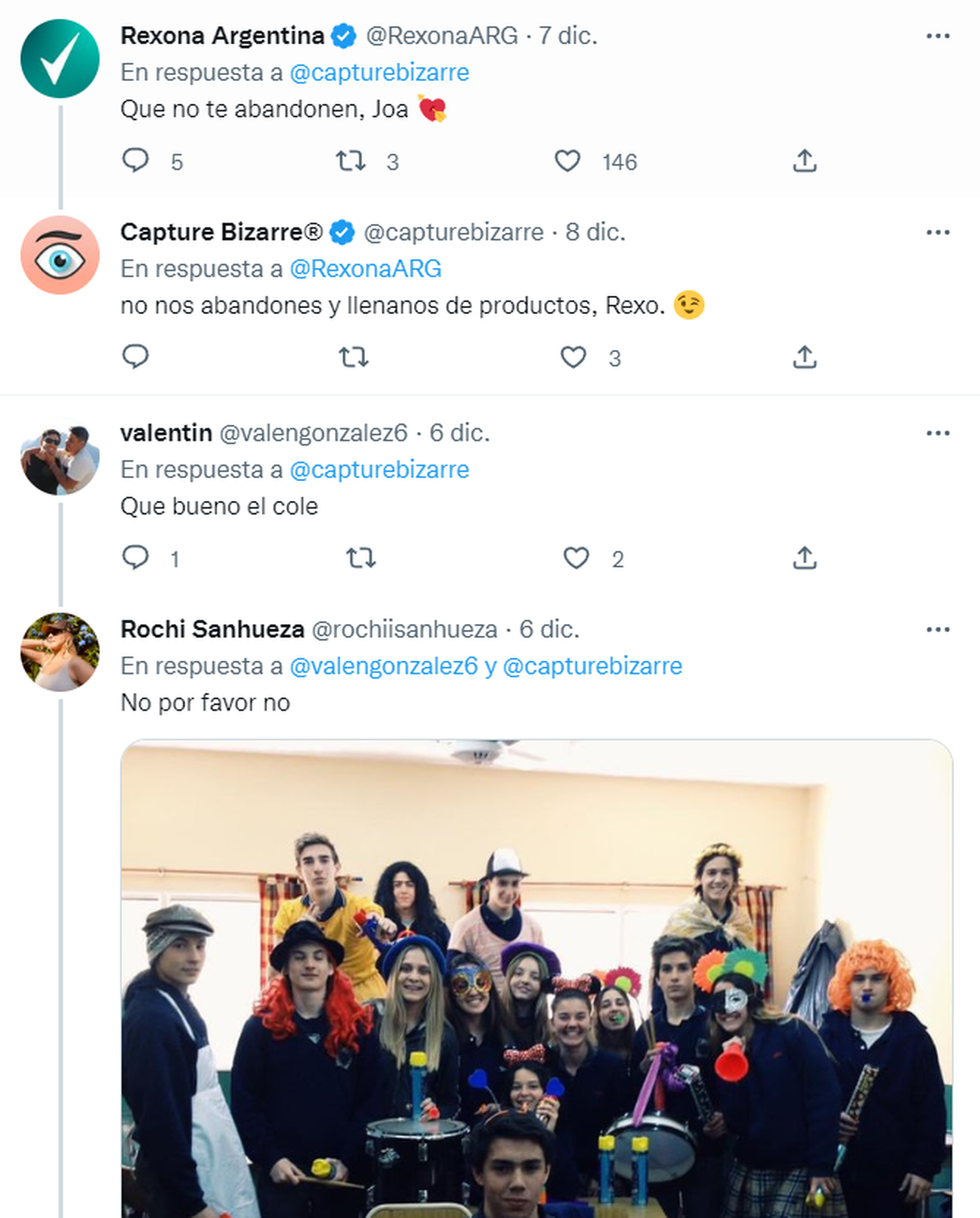Open more options on Rochi Sanhueza's tweet
980x1218 pixels.
(x=938, y=630)
